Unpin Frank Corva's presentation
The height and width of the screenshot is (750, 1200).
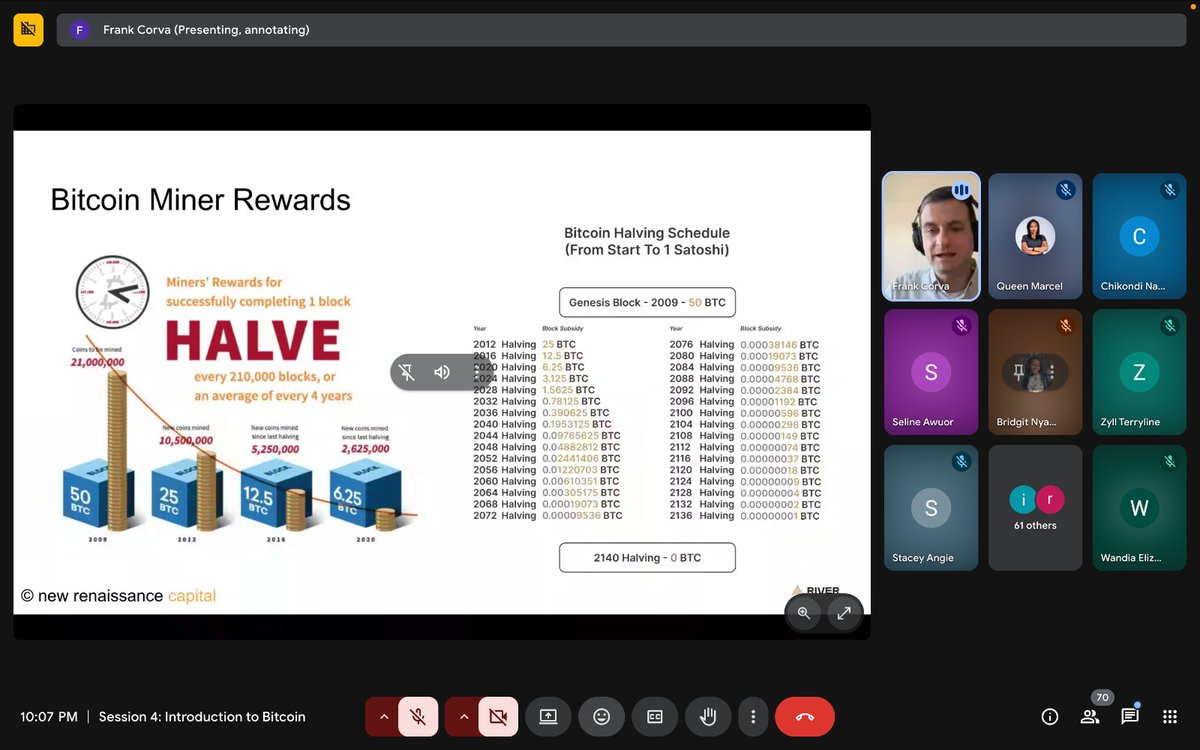pos(407,371)
